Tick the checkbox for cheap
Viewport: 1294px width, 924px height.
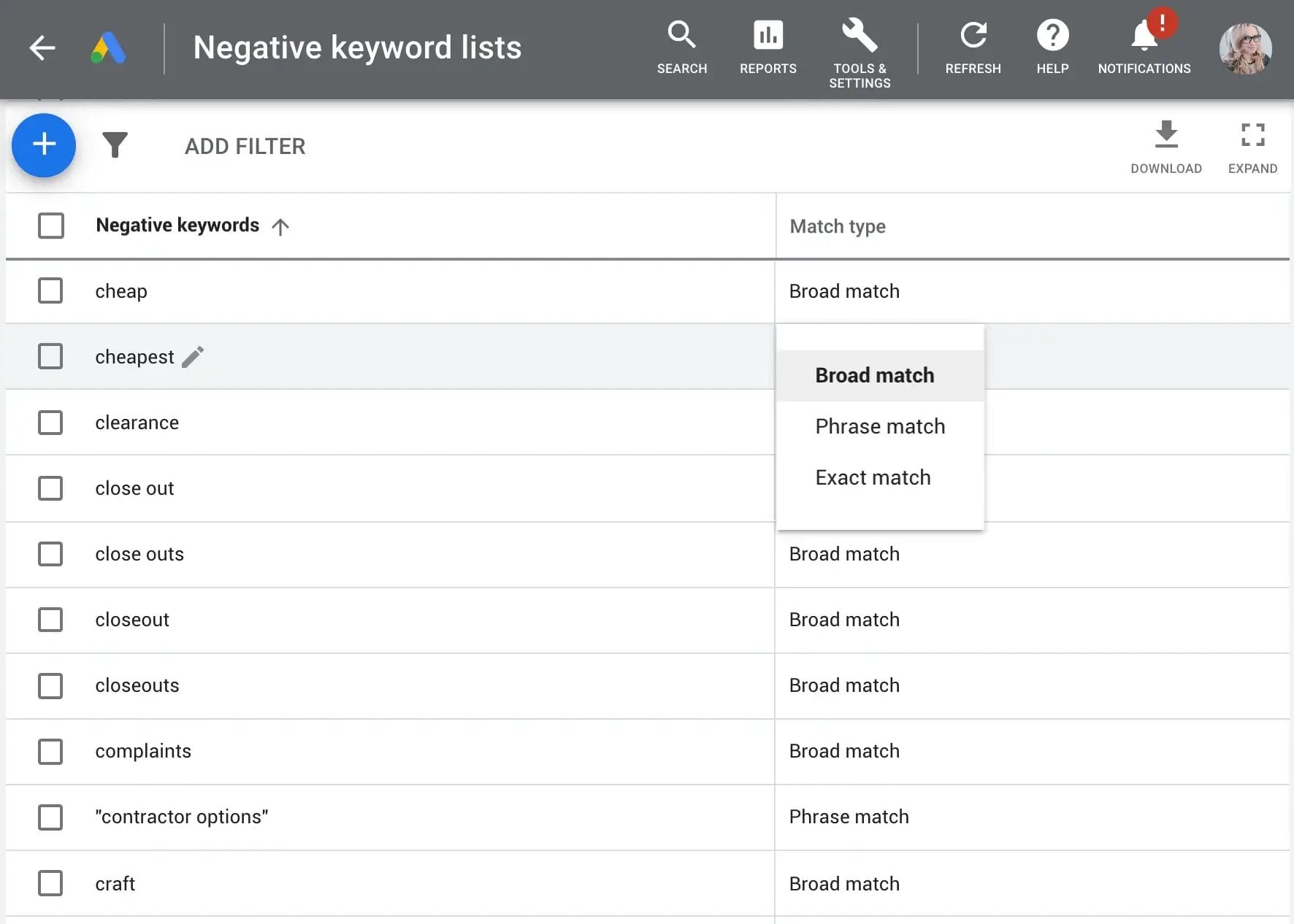pos(50,291)
